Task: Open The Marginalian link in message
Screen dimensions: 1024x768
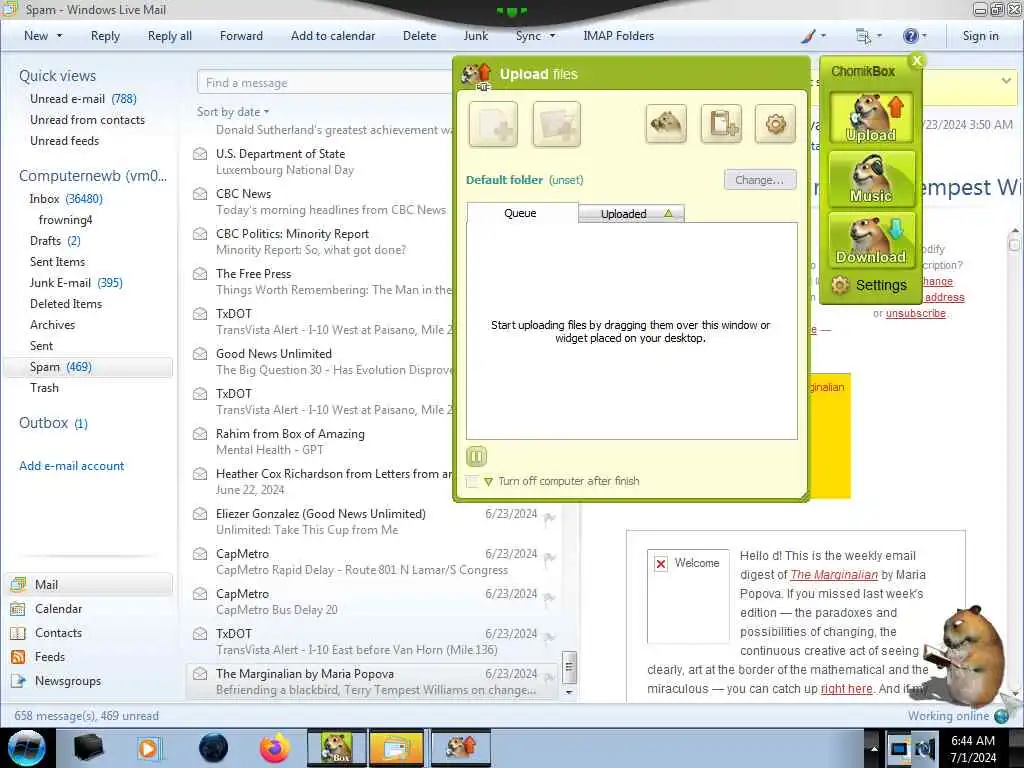Action: (834, 575)
